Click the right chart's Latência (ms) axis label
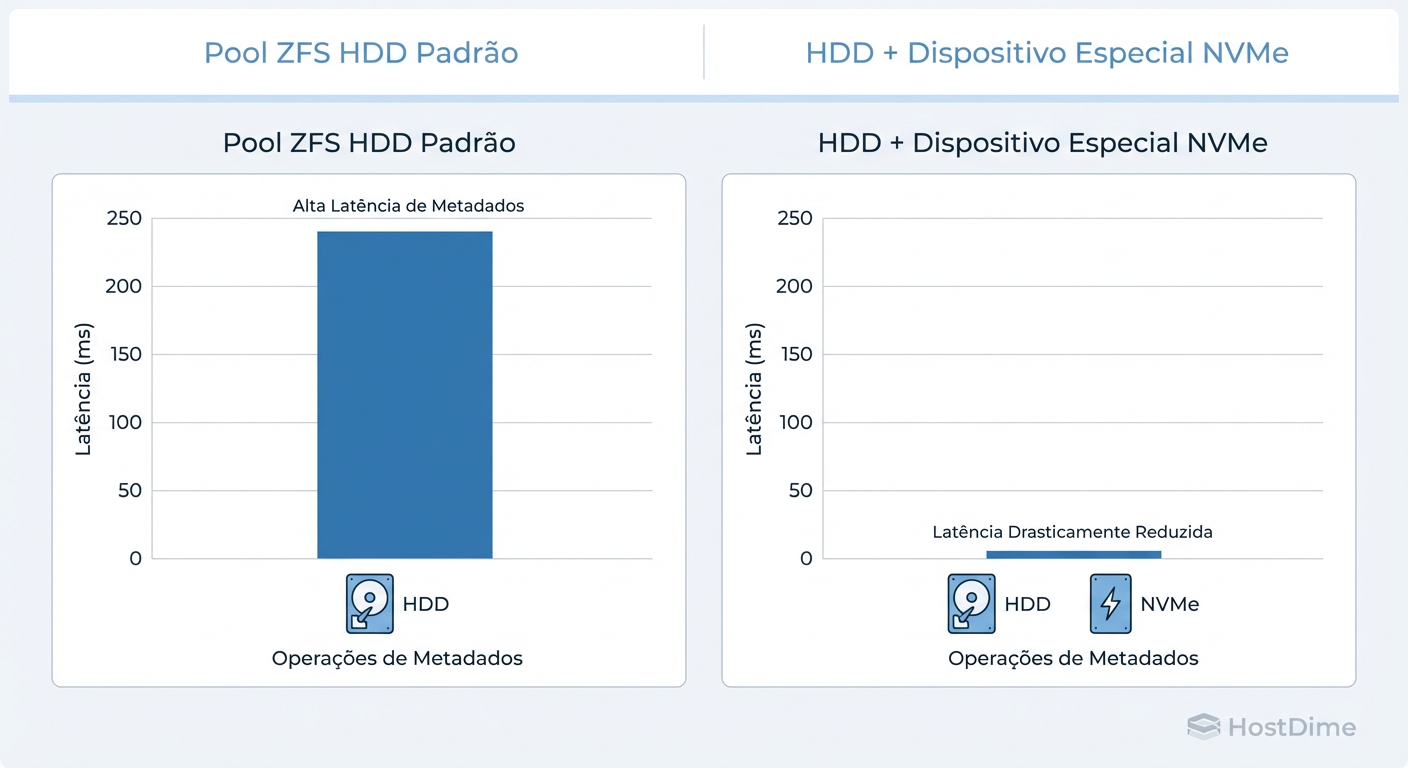The image size is (1408, 768). point(754,389)
